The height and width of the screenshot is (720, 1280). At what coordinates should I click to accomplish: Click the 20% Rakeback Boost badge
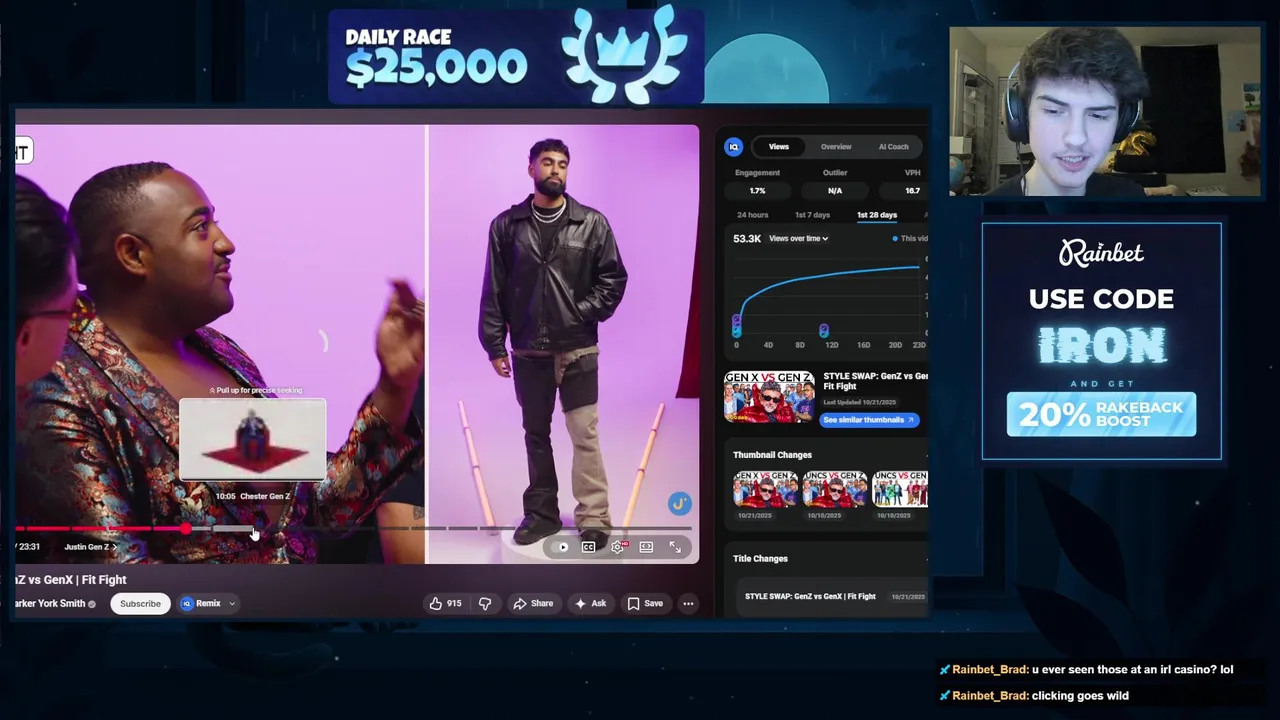[x=1101, y=414]
